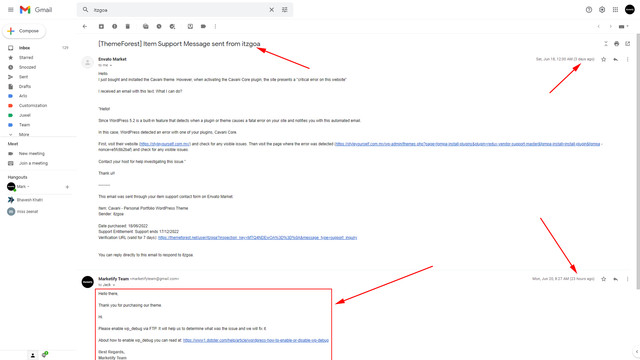
Task: Compose a new email
Action: [x=24, y=31]
